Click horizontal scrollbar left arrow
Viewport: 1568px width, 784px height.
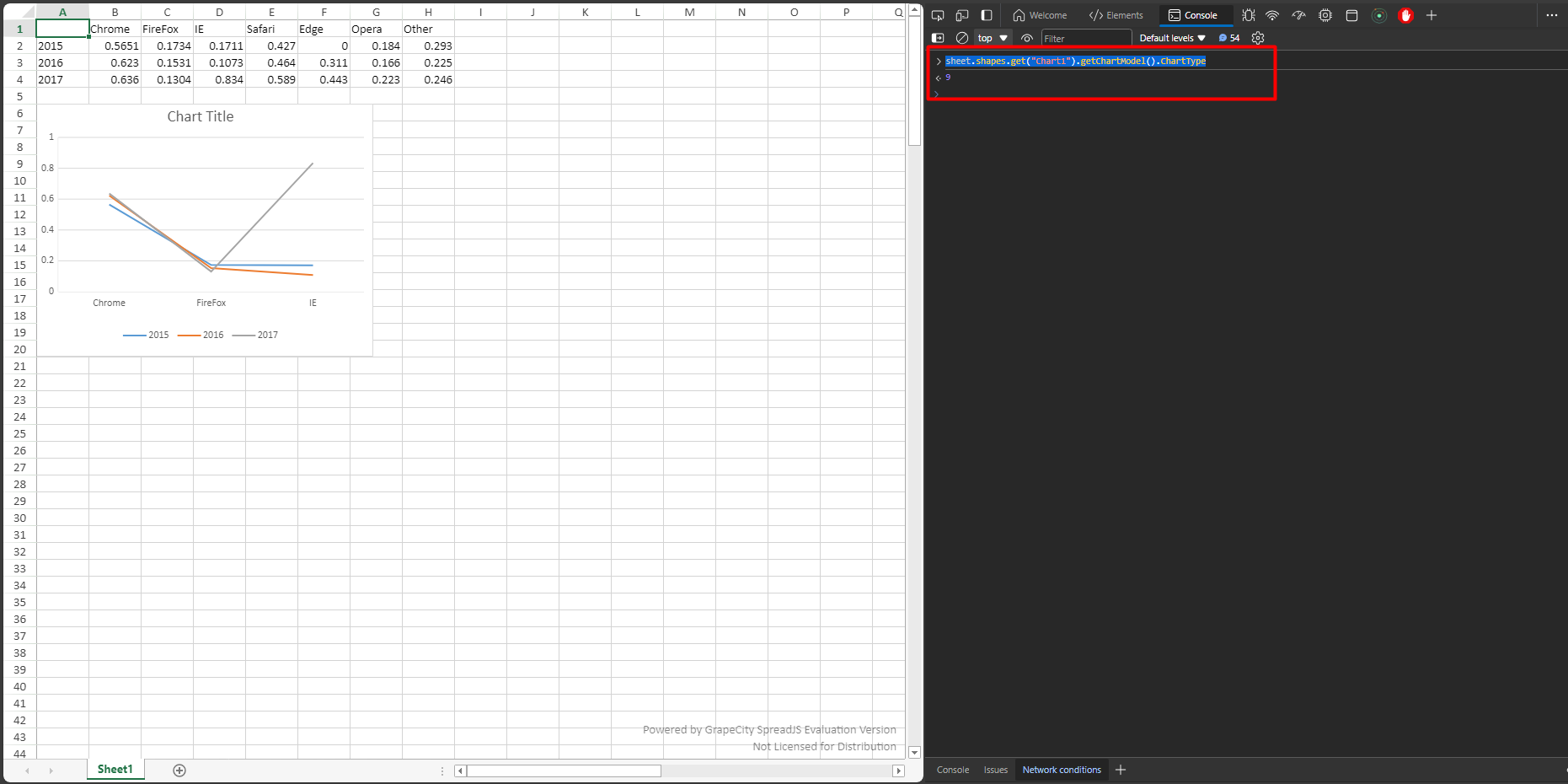click(460, 771)
